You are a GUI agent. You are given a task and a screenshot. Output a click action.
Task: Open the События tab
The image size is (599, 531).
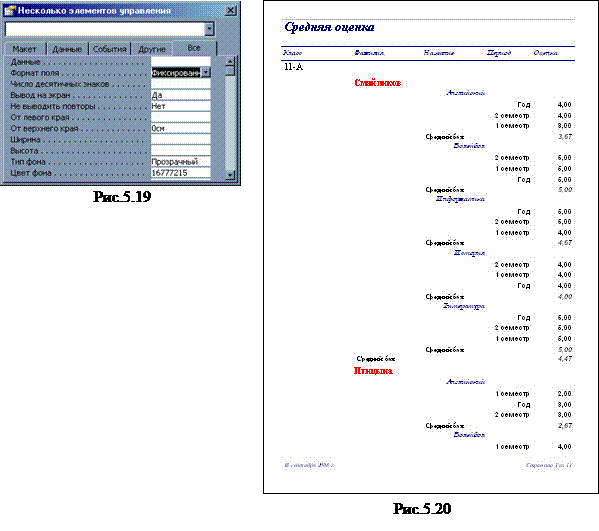coord(110,49)
